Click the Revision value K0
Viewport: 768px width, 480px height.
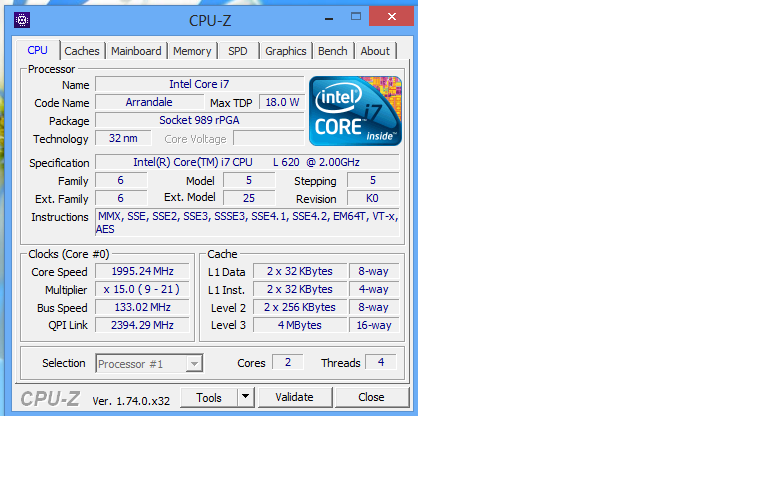(x=373, y=198)
